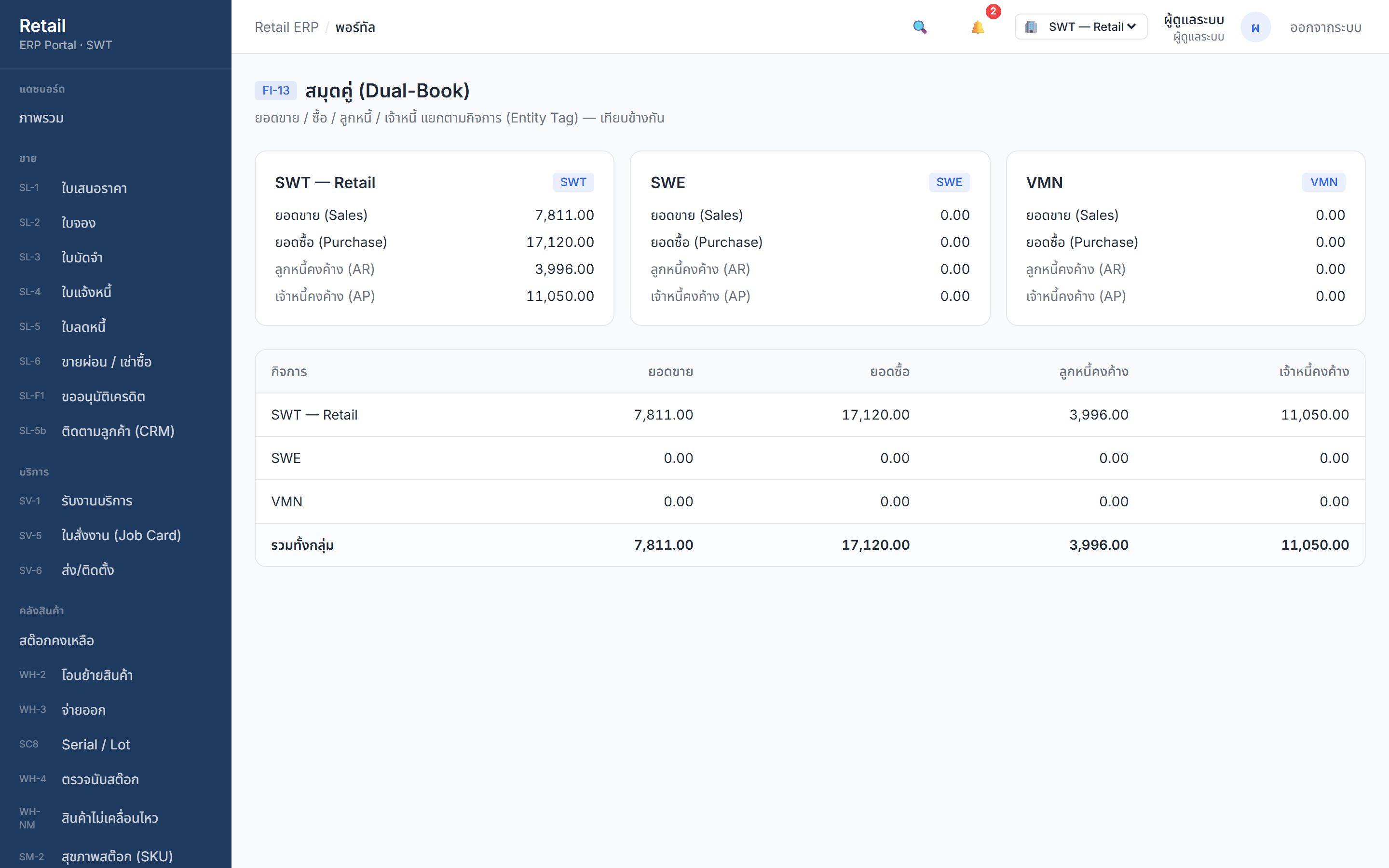The image size is (1389, 868).
Task: Click the user avatar circle
Action: click(1255, 27)
